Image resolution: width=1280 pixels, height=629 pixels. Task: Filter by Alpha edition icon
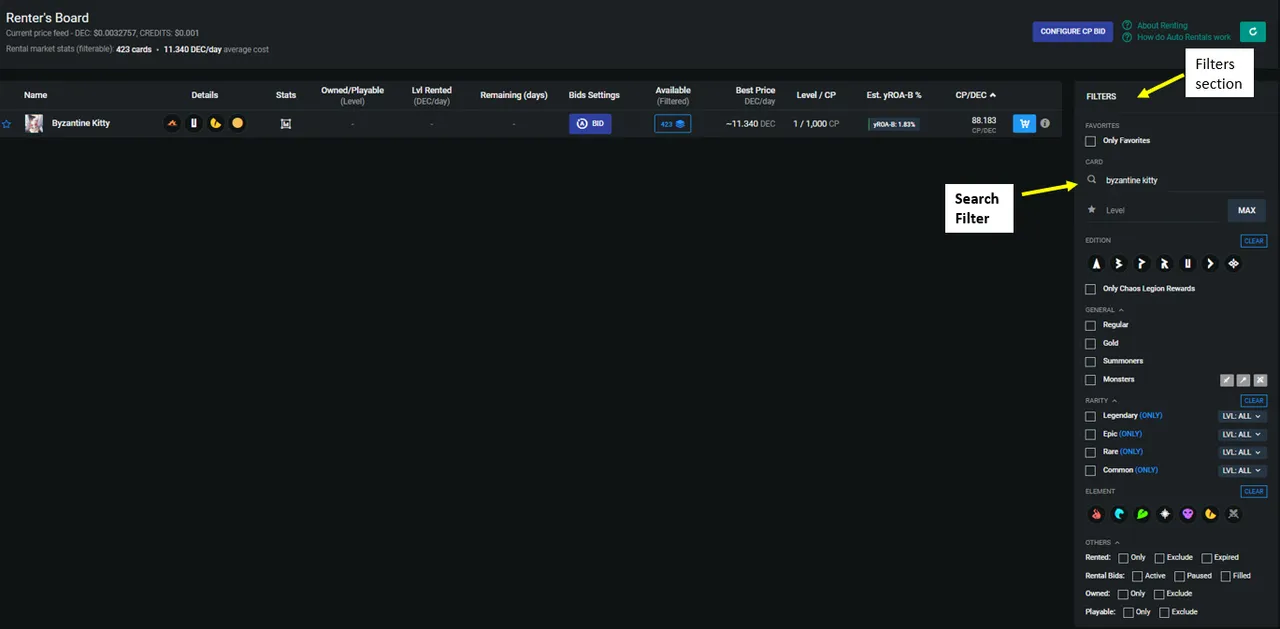point(1096,264)
